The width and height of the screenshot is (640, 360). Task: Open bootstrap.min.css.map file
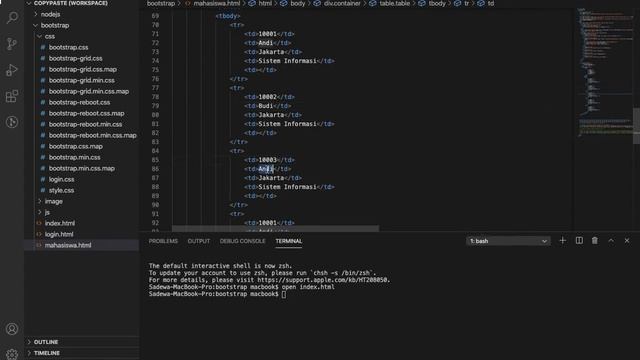click(x=82, y=169)
